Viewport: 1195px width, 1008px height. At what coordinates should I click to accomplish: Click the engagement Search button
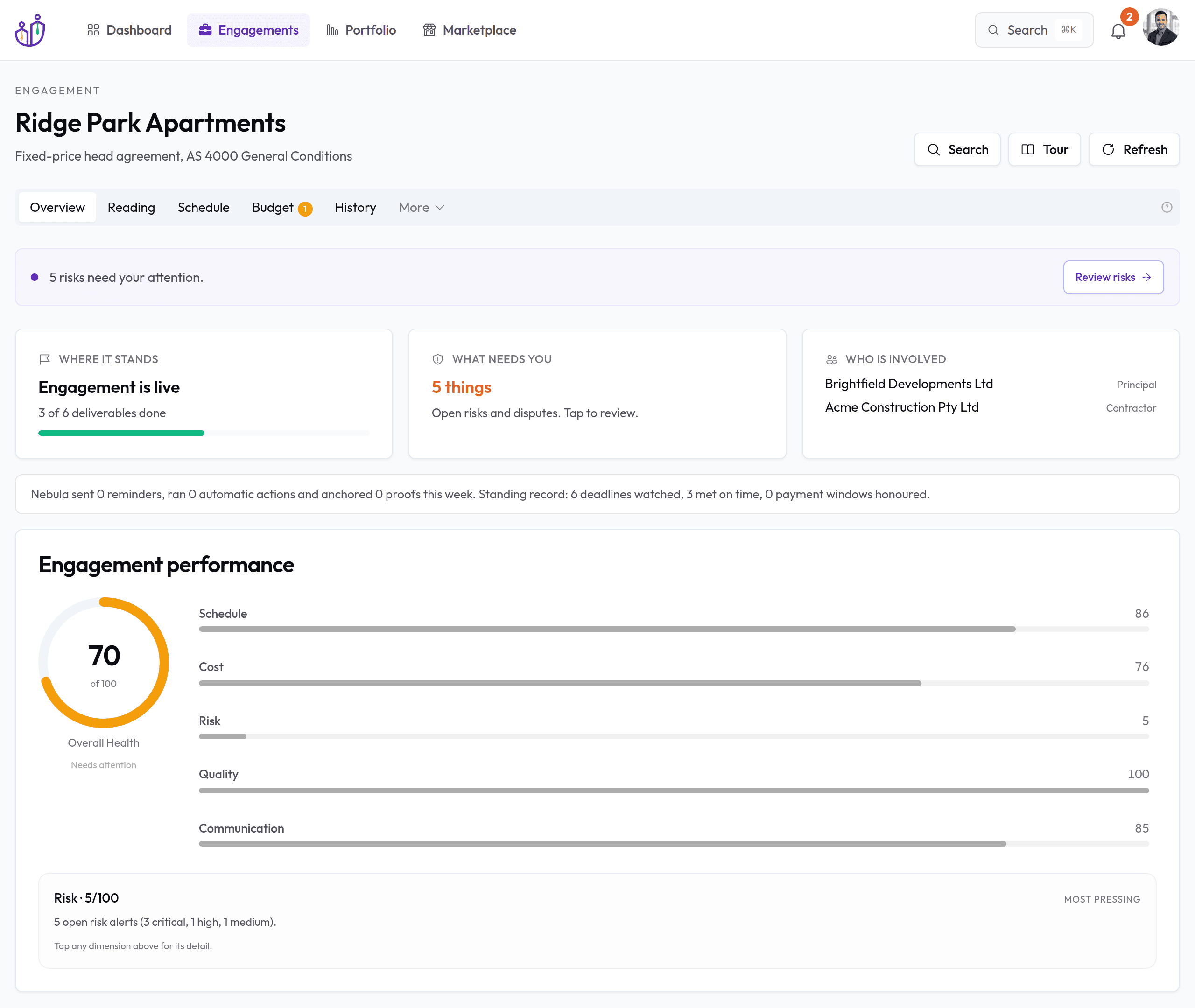coord(957,149)
